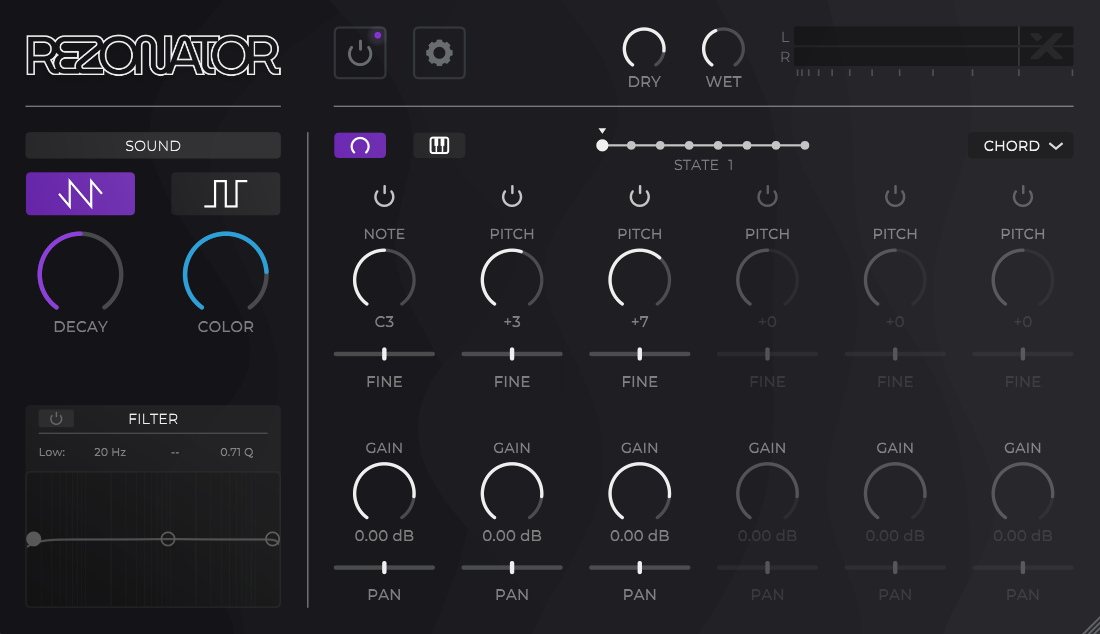Select the last state dot in sequence
Viewport: 1100px width, 634px height.
(x=805, y=146)
